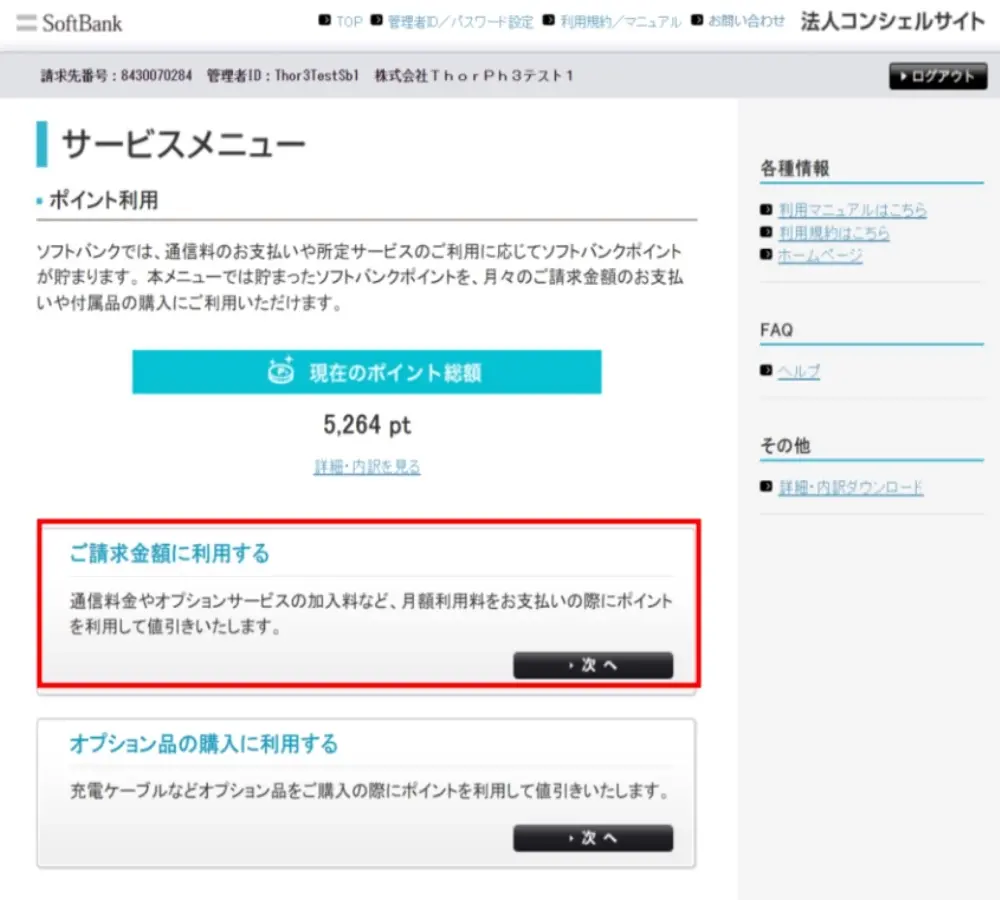Click the ログアウト button
1000x900 pixels.
click(x=938, y=76)
